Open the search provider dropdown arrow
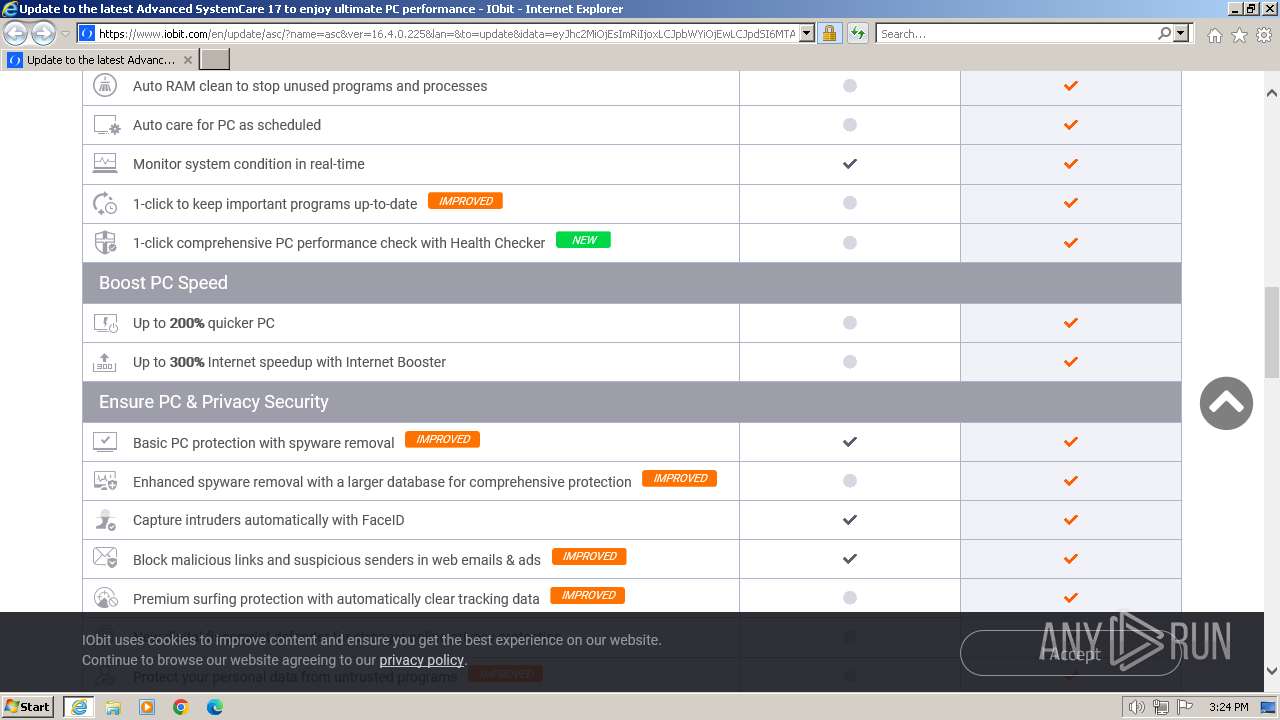 click(1181, 33)
